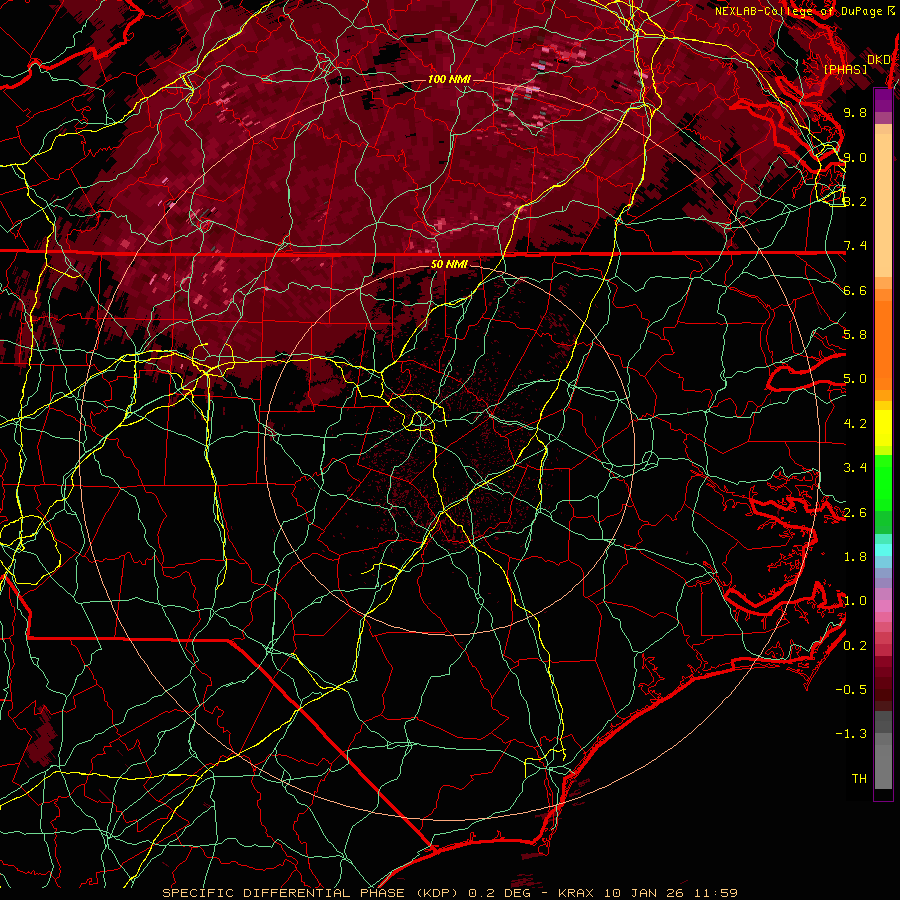Select the "100 NMI" range ring label
Screen dimensions: 900x900
[x=449, y=79]
